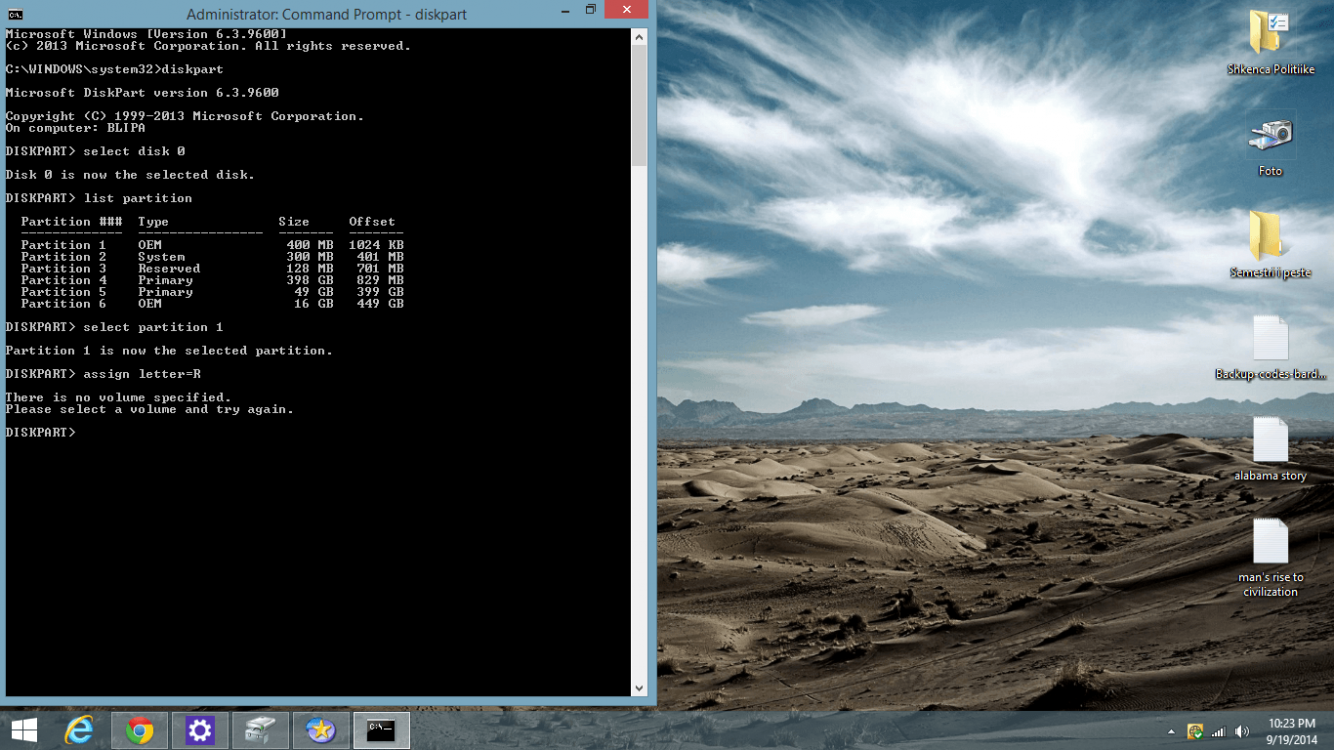The image size is (1334, 750).
Task: Click the Command Prompt title bar system icon
Action: 14,14
